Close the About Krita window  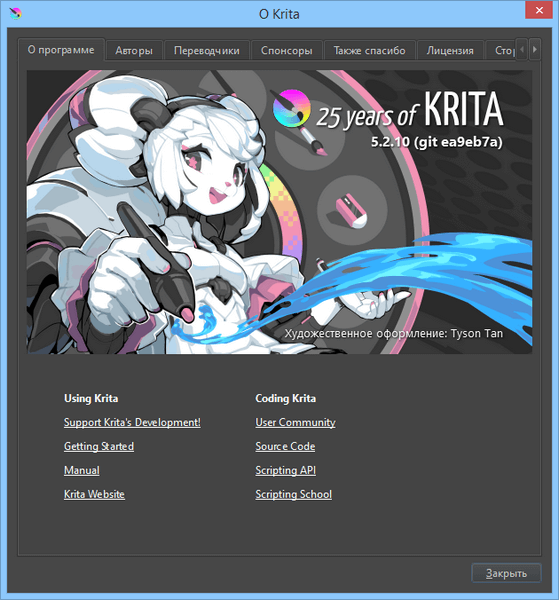(x=539, y=10)
